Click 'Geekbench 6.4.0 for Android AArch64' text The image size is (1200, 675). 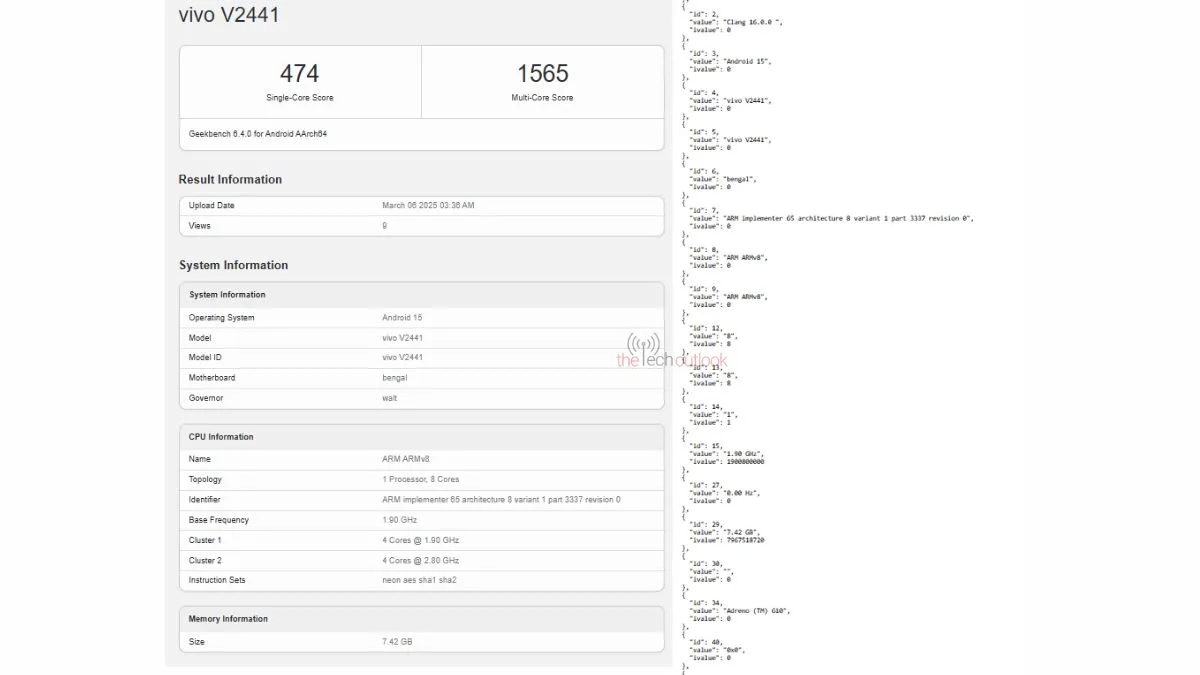point(258,134)
